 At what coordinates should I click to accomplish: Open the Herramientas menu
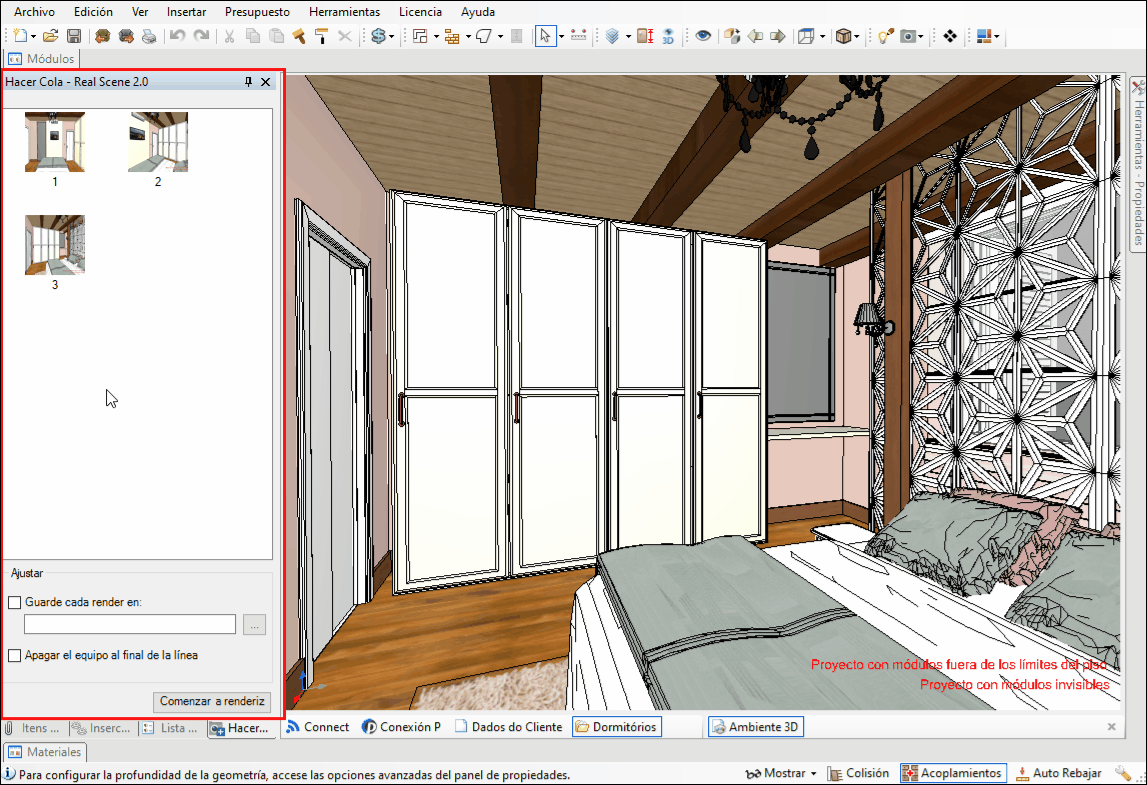pos(344,12)
